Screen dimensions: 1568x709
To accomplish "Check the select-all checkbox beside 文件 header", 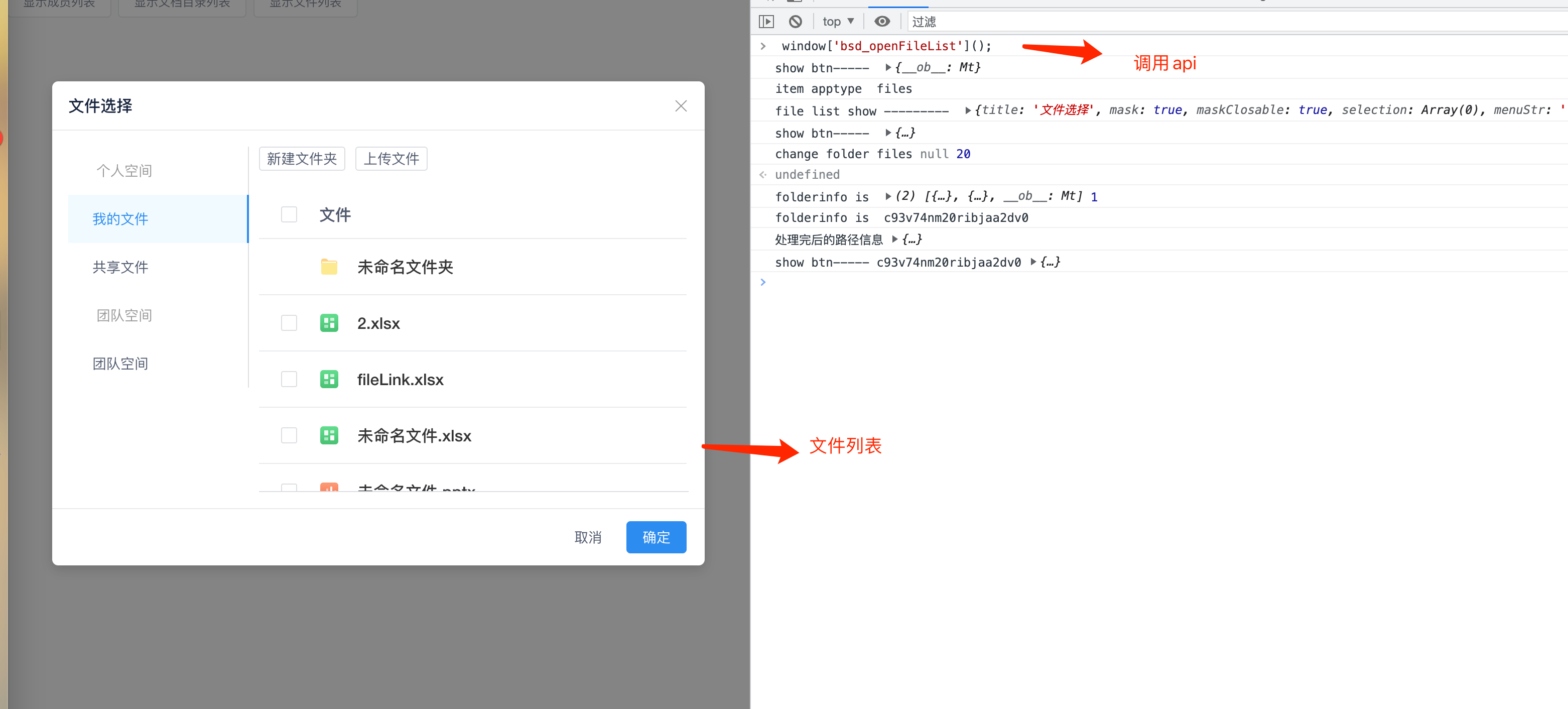I will (x=289, y=214).
